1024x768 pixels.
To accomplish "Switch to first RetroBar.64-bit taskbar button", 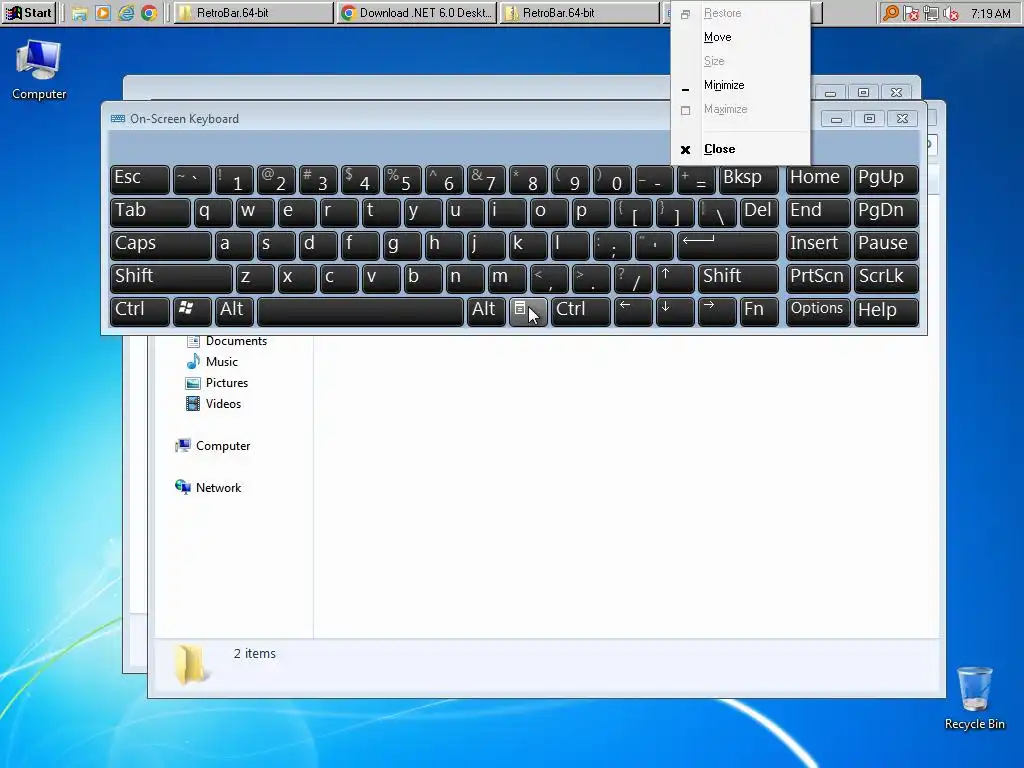I will click(254, 13).
